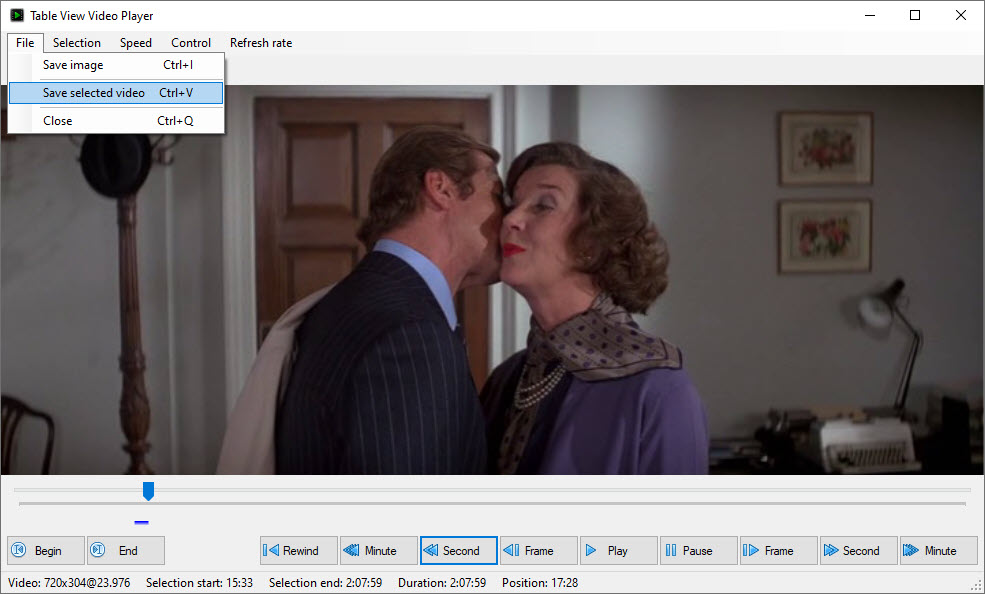Click the Play button
Screen dimensions: 985x594
(x=619, y=551)
